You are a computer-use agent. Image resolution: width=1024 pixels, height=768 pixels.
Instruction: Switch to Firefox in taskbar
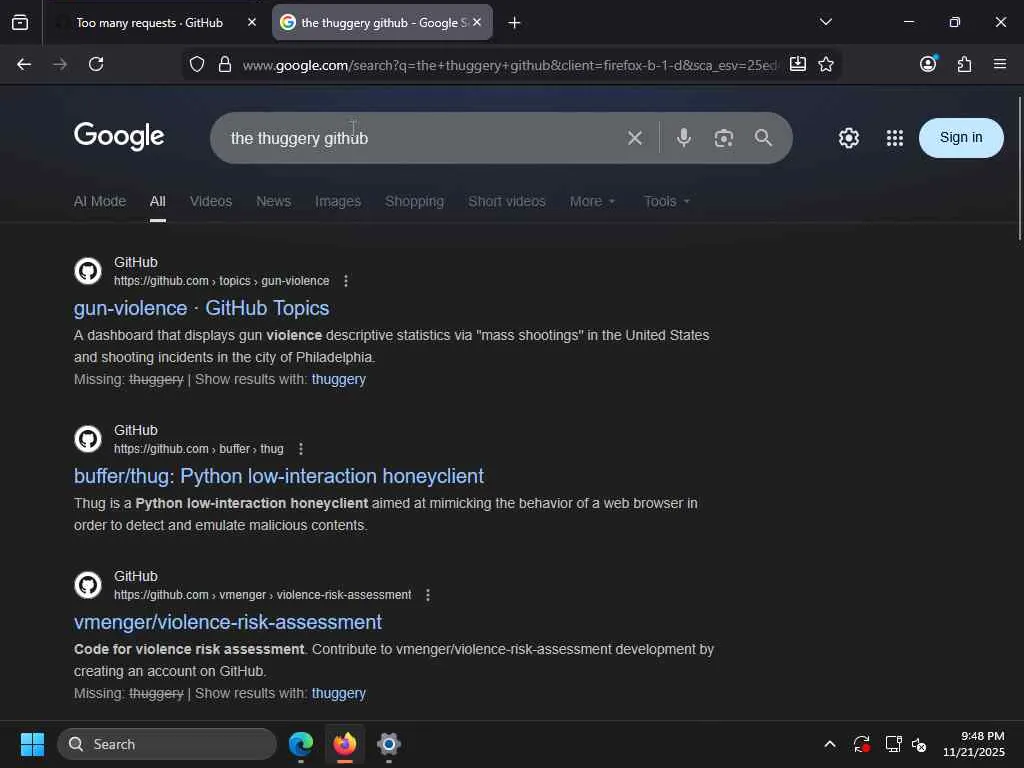(x=345, y=744)
